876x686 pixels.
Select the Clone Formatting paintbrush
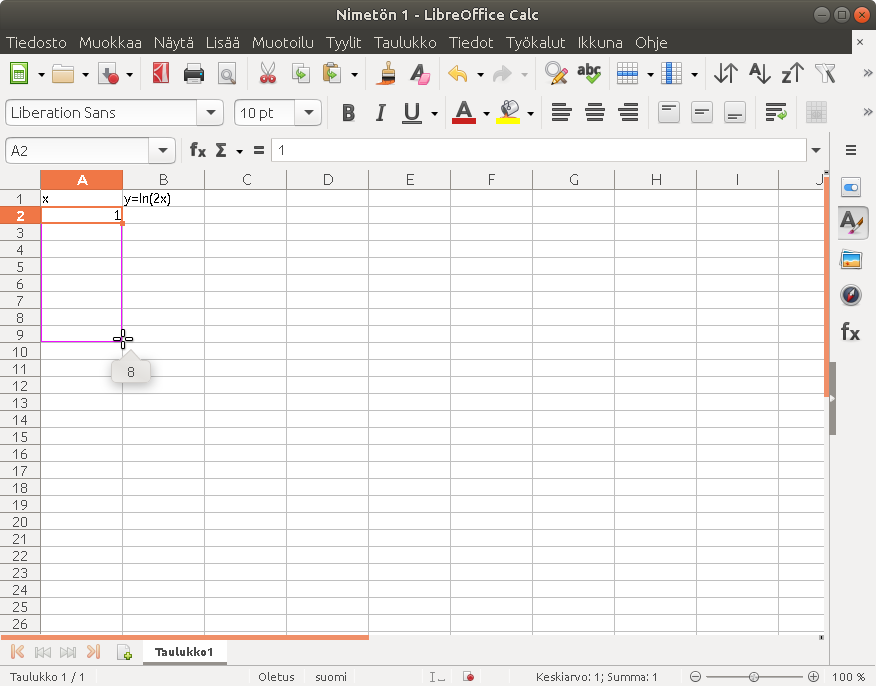[388, 74]
